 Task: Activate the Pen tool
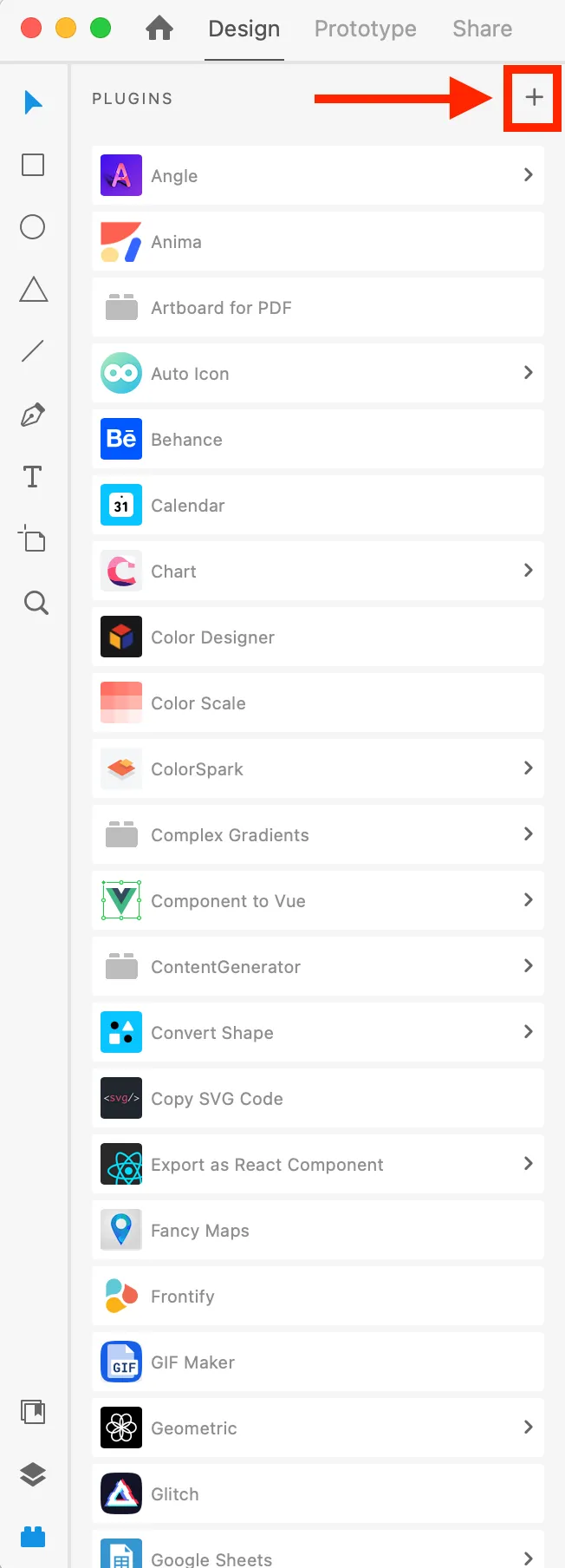(x=33, y=415)
